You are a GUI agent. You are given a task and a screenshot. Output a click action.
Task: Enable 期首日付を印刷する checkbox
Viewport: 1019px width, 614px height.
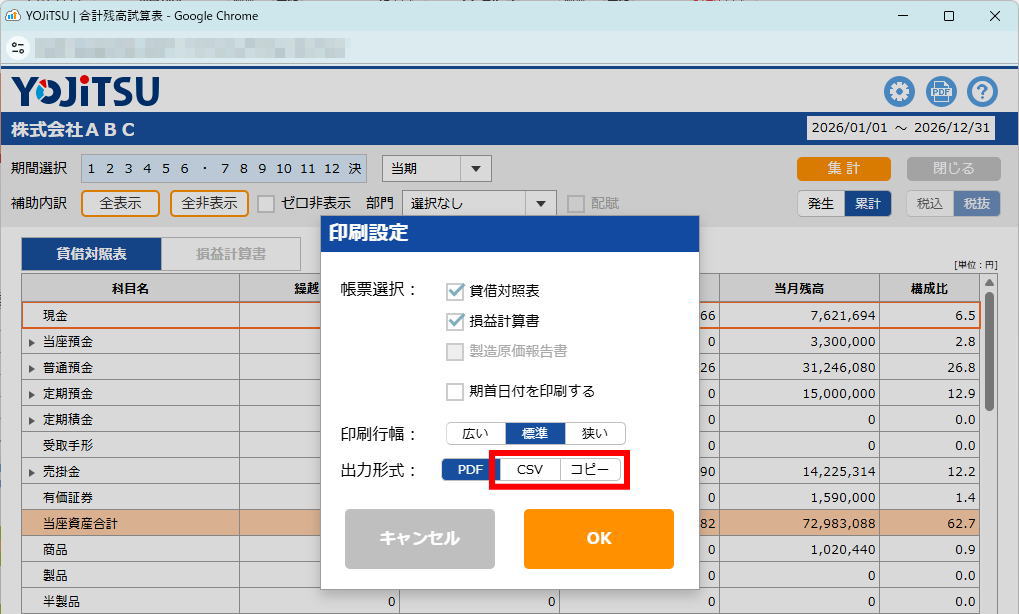455,391
